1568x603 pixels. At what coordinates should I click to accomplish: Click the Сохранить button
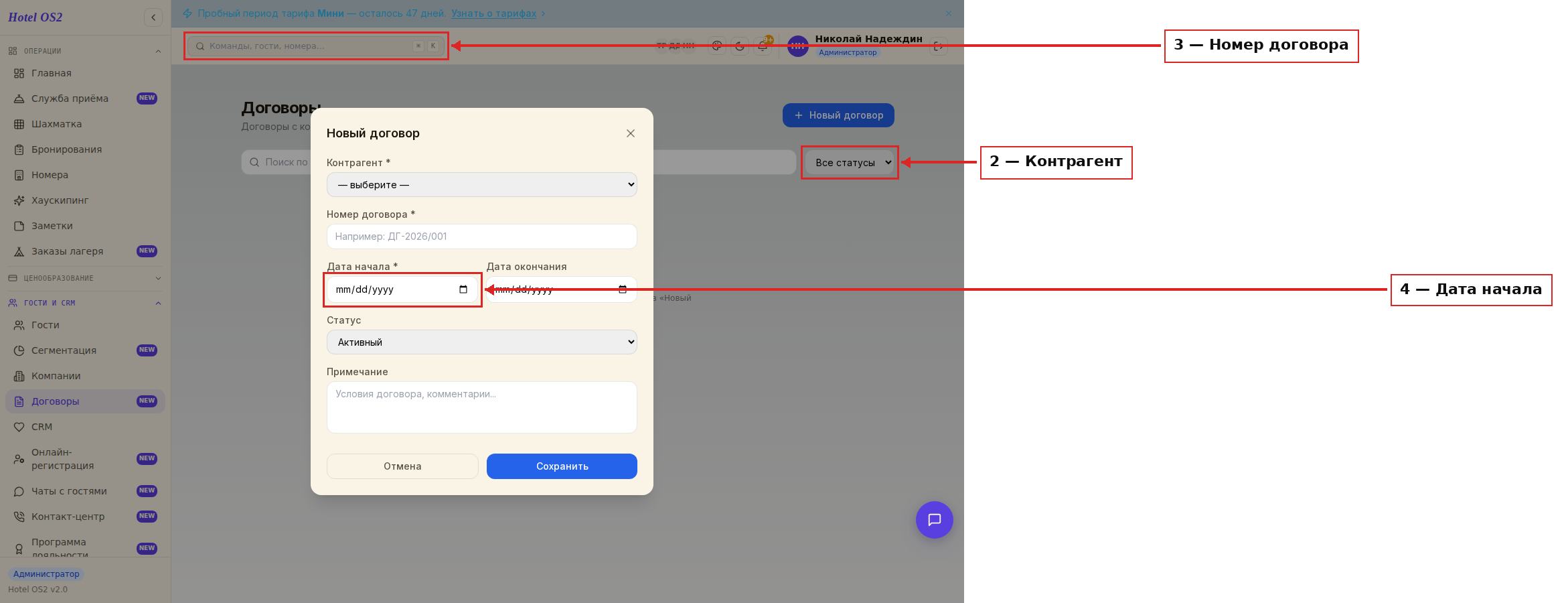pyautogui.click(x=562, y=466)
